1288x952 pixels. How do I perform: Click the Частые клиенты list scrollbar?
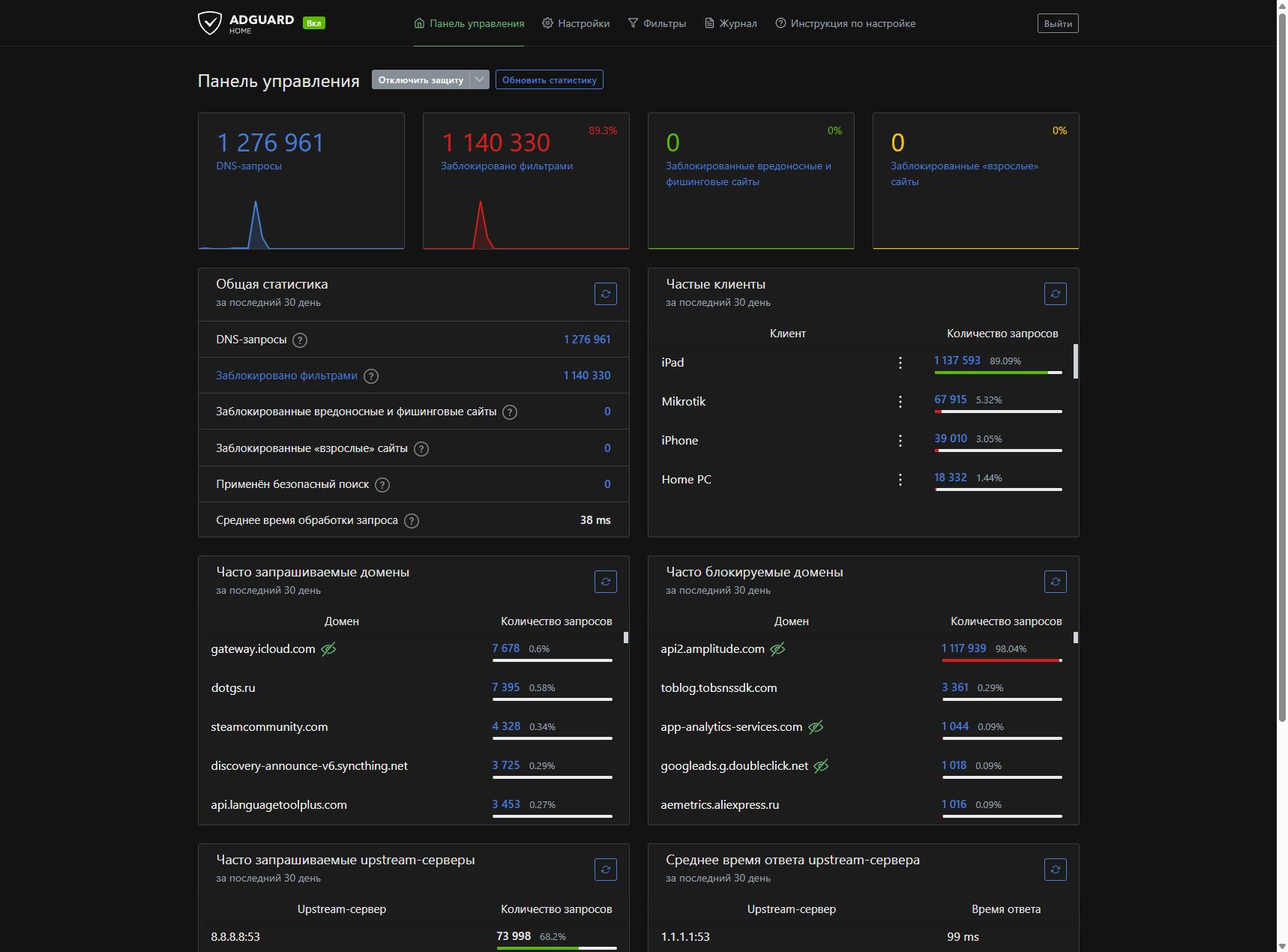tap(1076, 361)
